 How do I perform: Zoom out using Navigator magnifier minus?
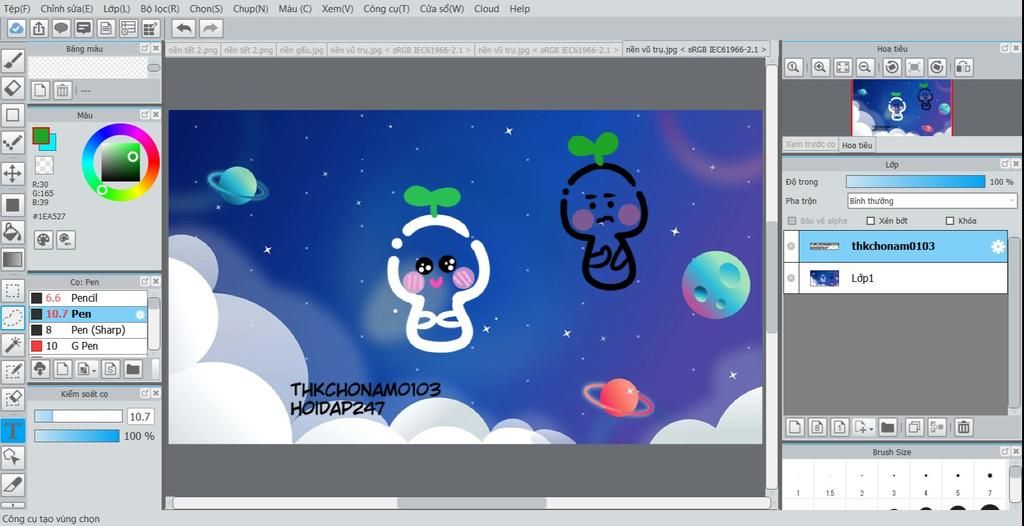(865, 67)
